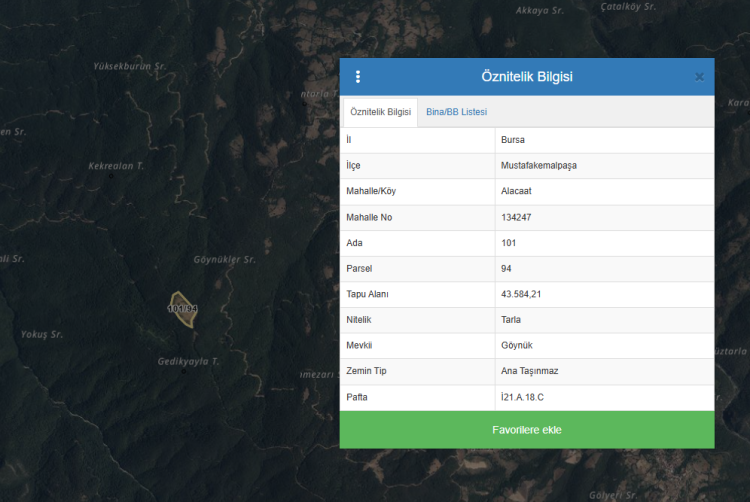Viewport: 750px width, 502px height.
Task: Close the Öznitelik Bilgisi dialog
Action: [699, 77]
